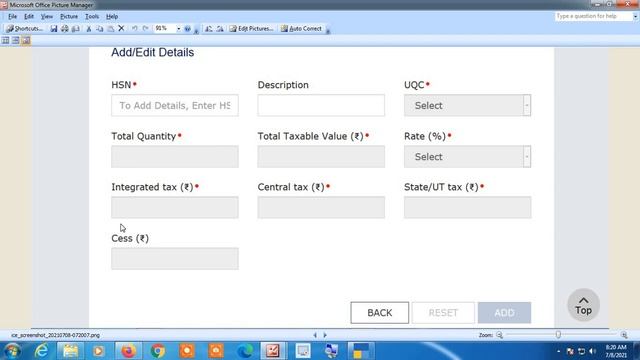Open File Explorer folder from taskbar

pyautogui.click(x=70, y=351)
